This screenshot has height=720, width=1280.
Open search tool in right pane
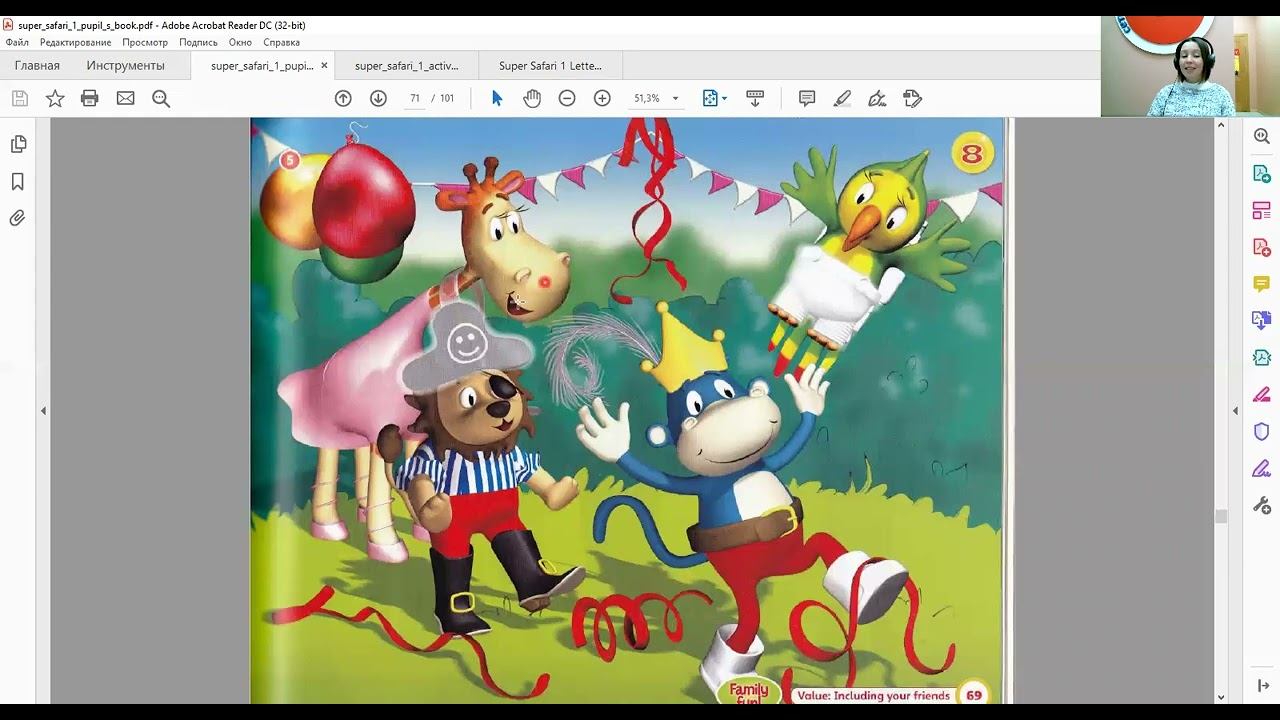point(1262,136)
